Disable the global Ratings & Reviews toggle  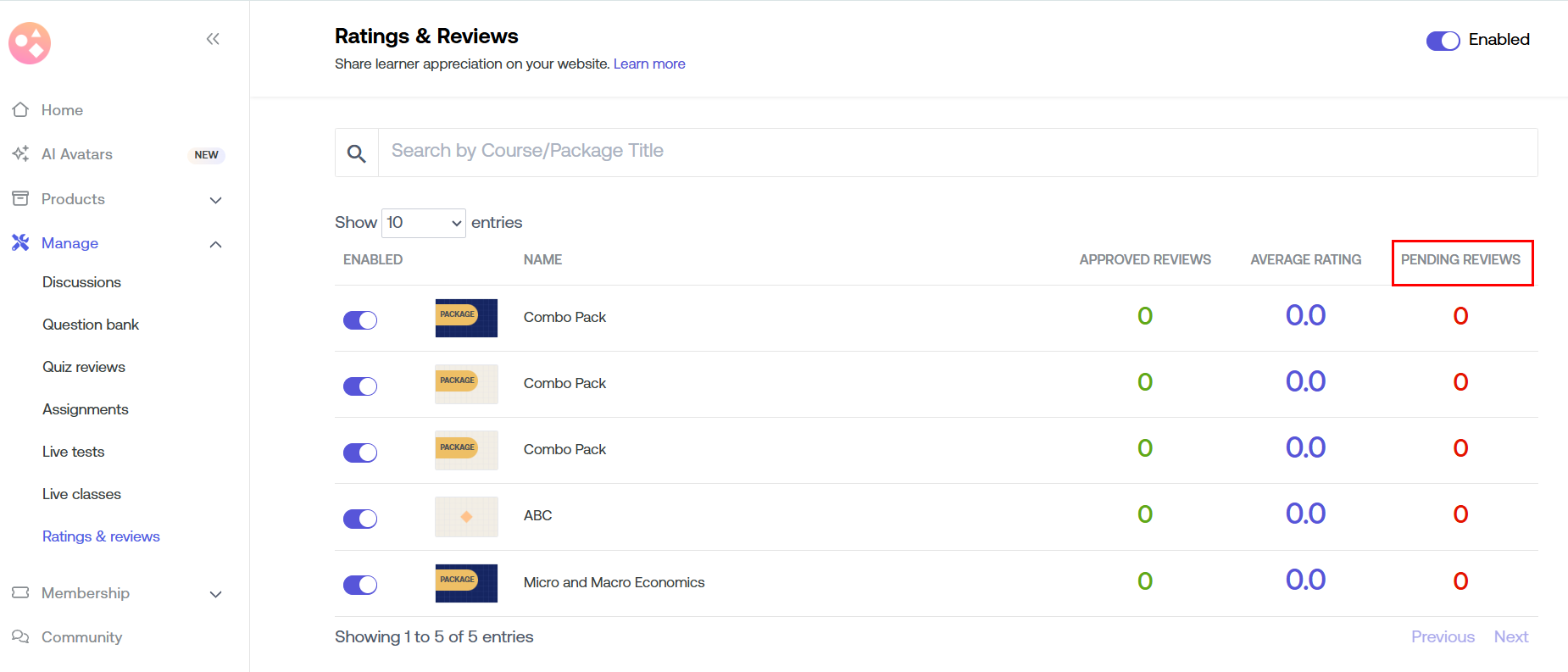click(x=1443, y=41)
